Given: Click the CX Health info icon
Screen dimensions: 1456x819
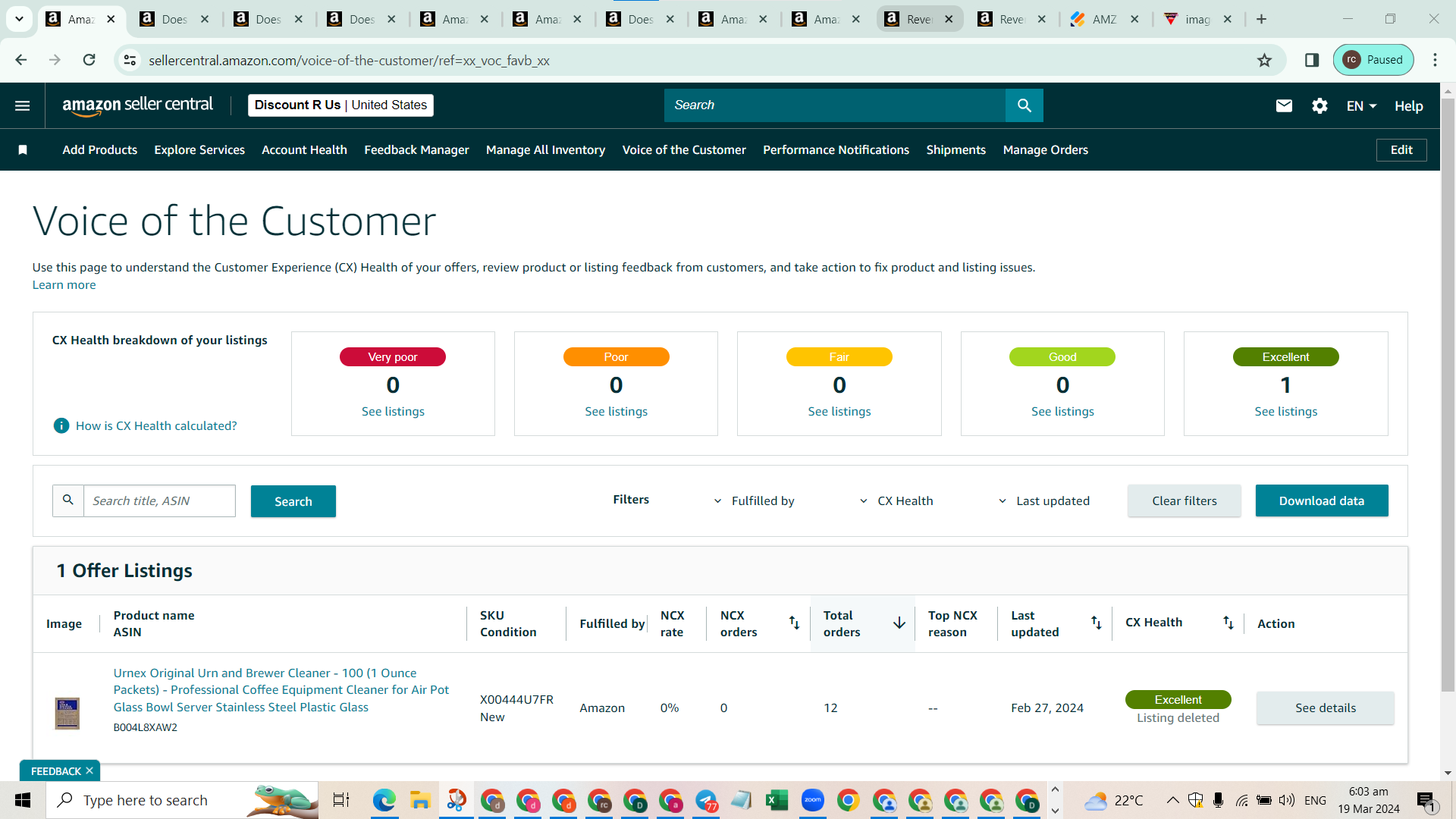Looking at the screenshot, I should click(61, 426).
